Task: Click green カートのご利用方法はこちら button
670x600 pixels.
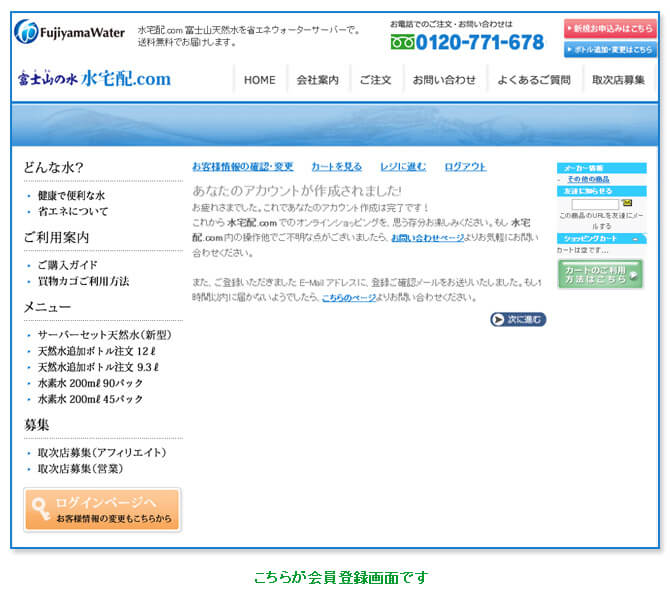Action: [600, 274]
